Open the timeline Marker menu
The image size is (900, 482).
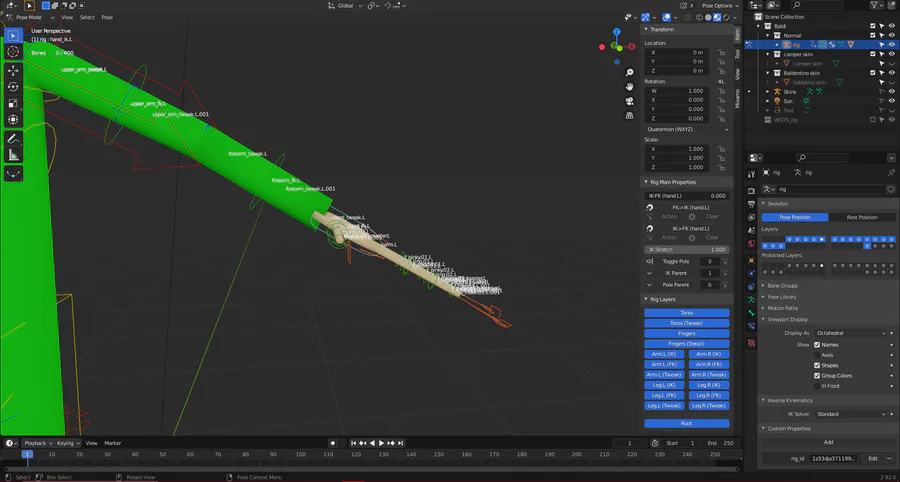(112, 443)
